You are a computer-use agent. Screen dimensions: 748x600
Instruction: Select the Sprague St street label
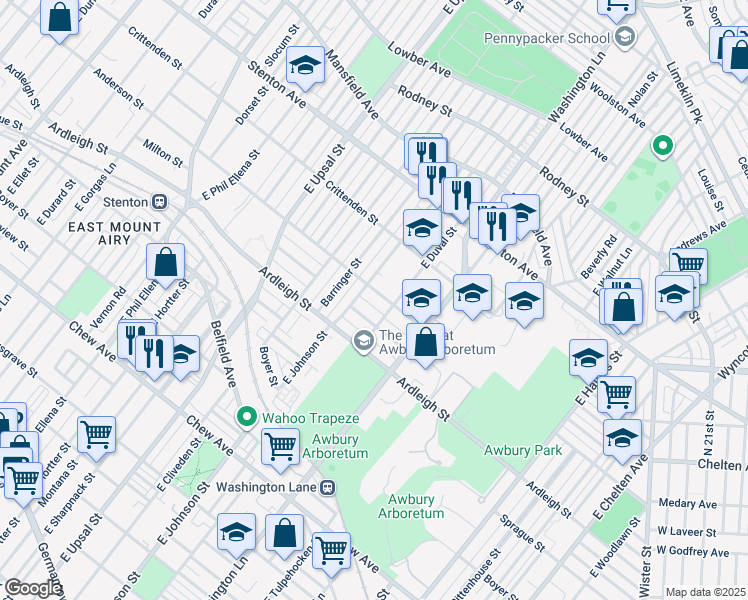(522, 533)
